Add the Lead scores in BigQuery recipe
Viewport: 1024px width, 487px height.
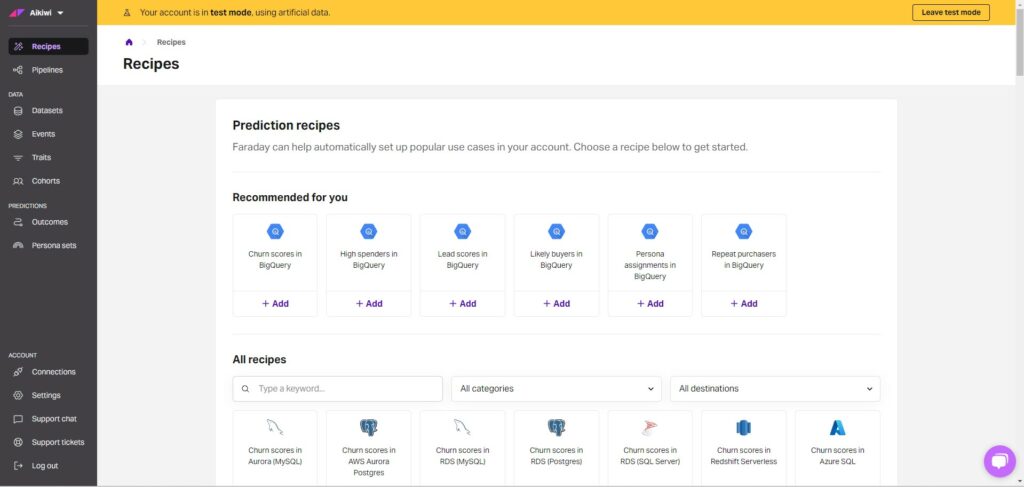click(x=462, y=303)
